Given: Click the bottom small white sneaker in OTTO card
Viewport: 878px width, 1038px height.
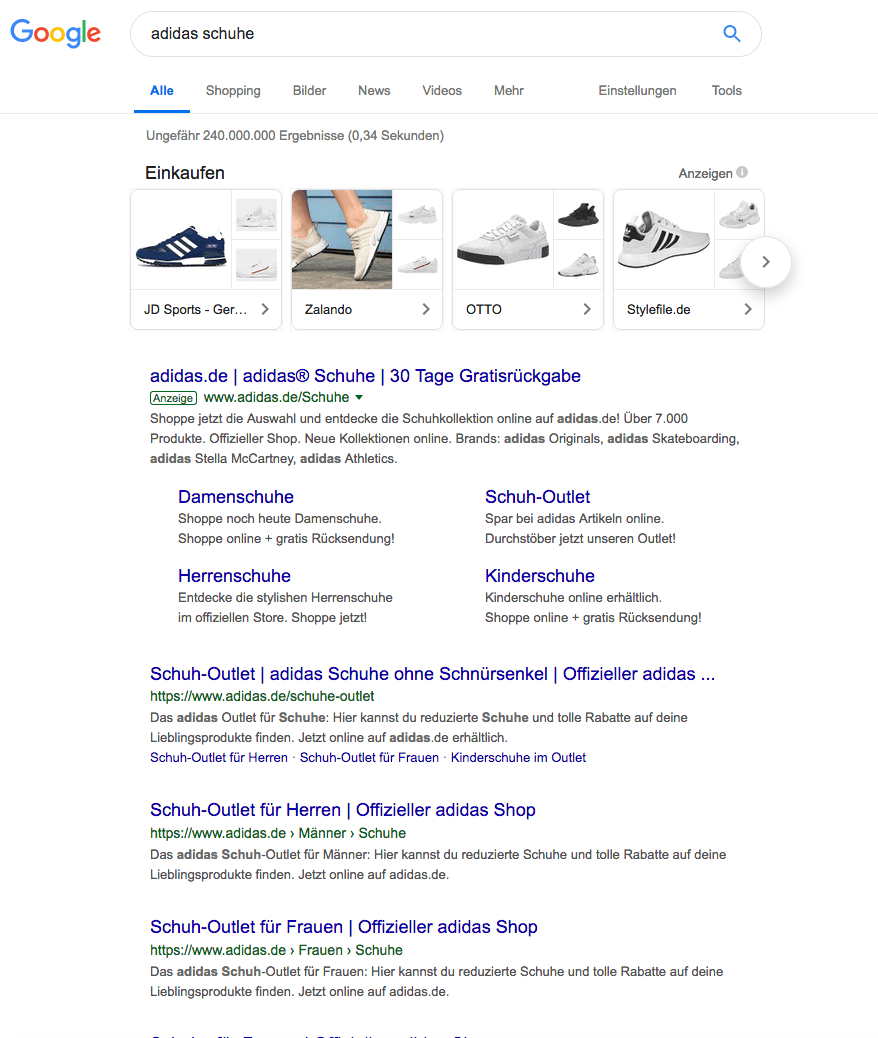Looking at the screenshot, I should click(x=578, y=265).
